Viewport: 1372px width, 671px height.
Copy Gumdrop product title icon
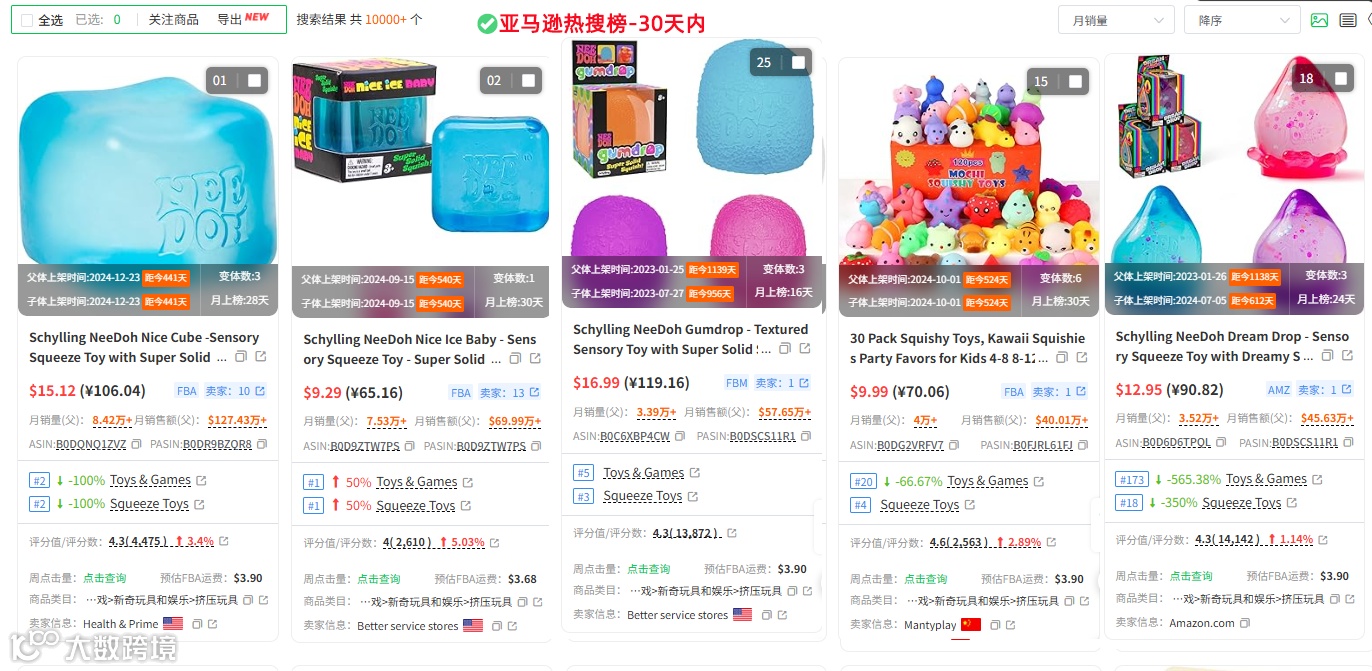[x=785, y=349]
